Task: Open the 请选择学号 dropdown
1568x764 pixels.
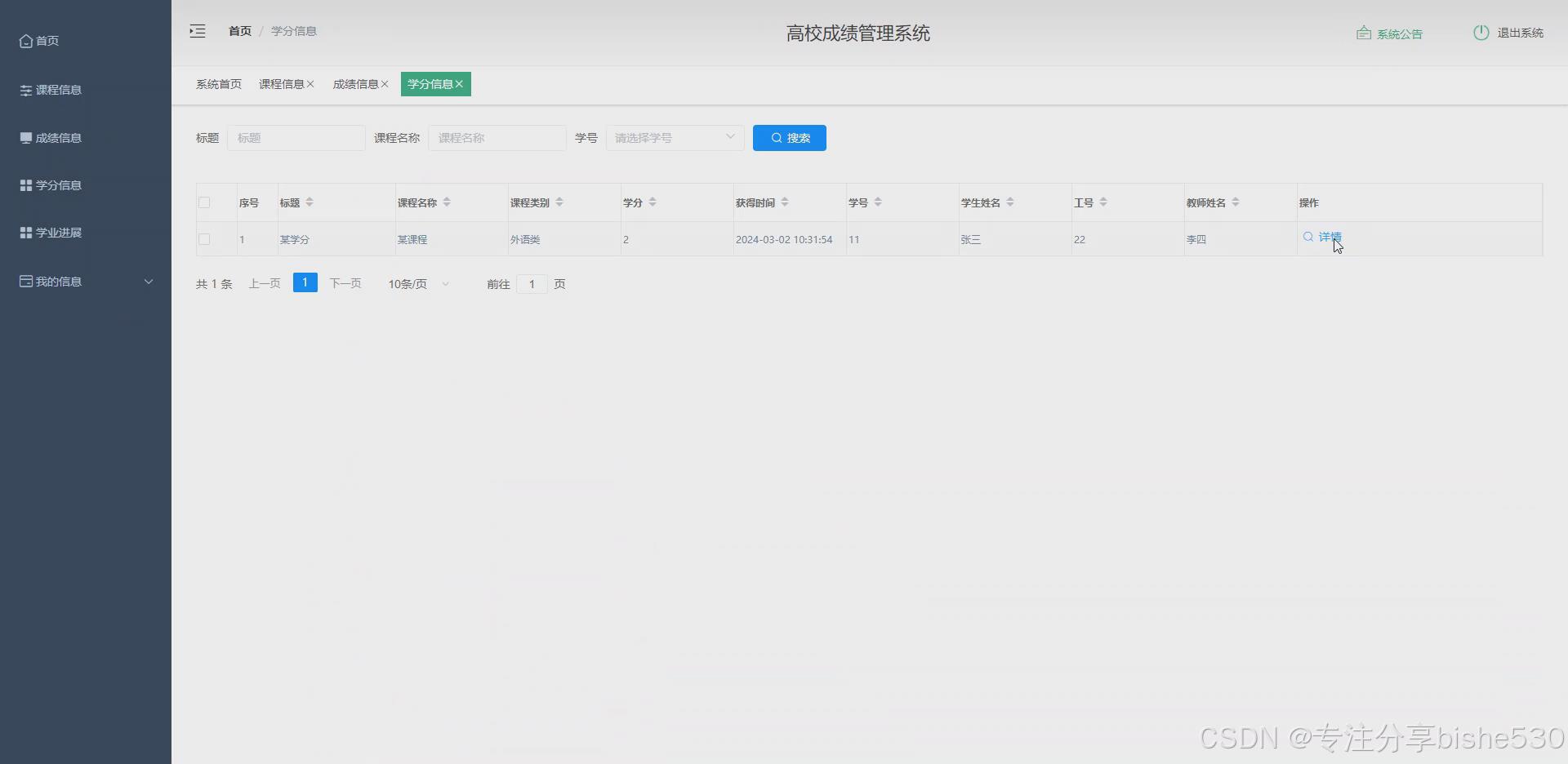Action: tap(675, 138)
